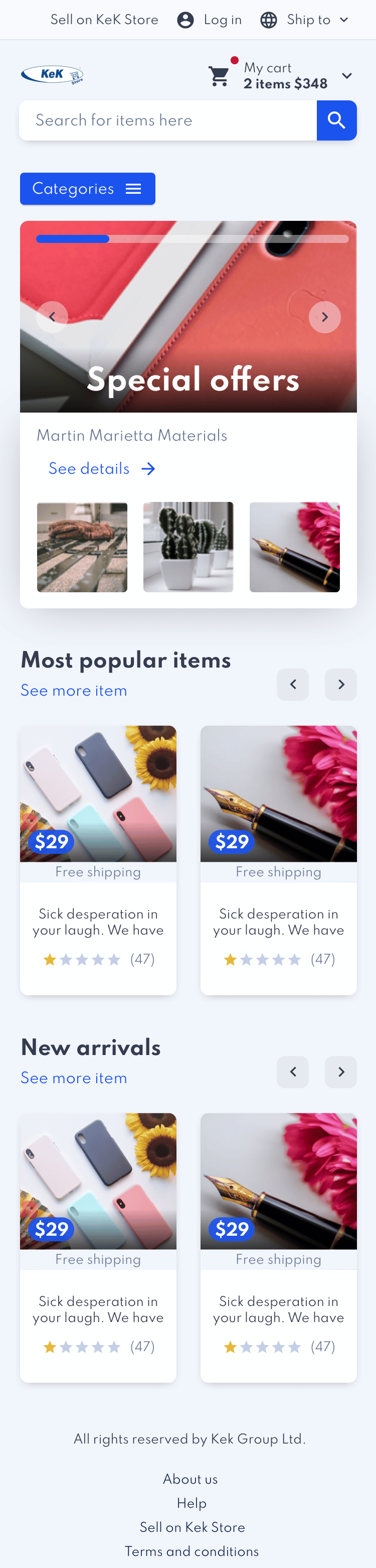Expand the Ship to dropdown
Image resolution: width=376 pixels, height=1568 pixels.
pyautogui.click(x=344, y=20)
